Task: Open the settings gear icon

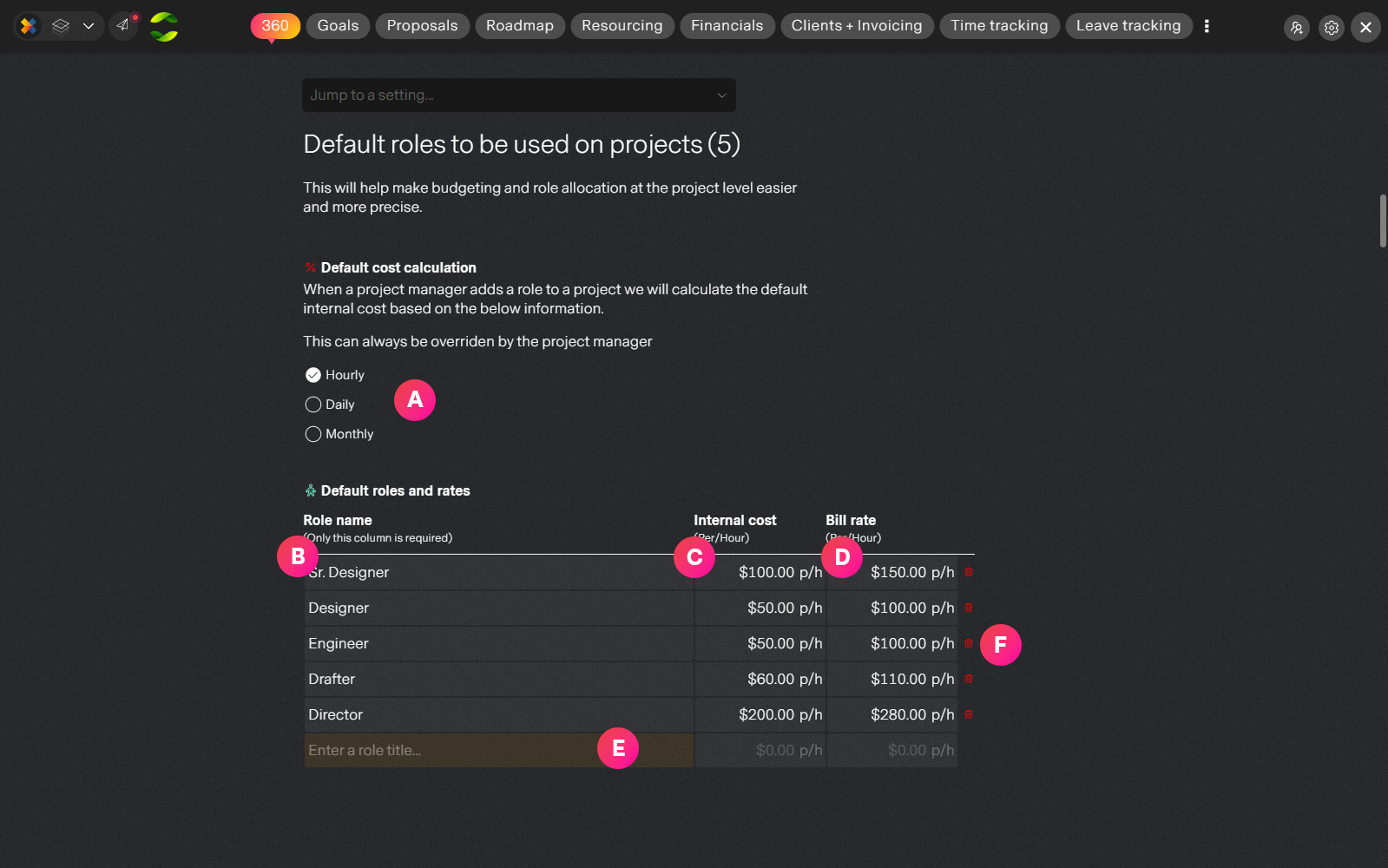Action: 1331,27
